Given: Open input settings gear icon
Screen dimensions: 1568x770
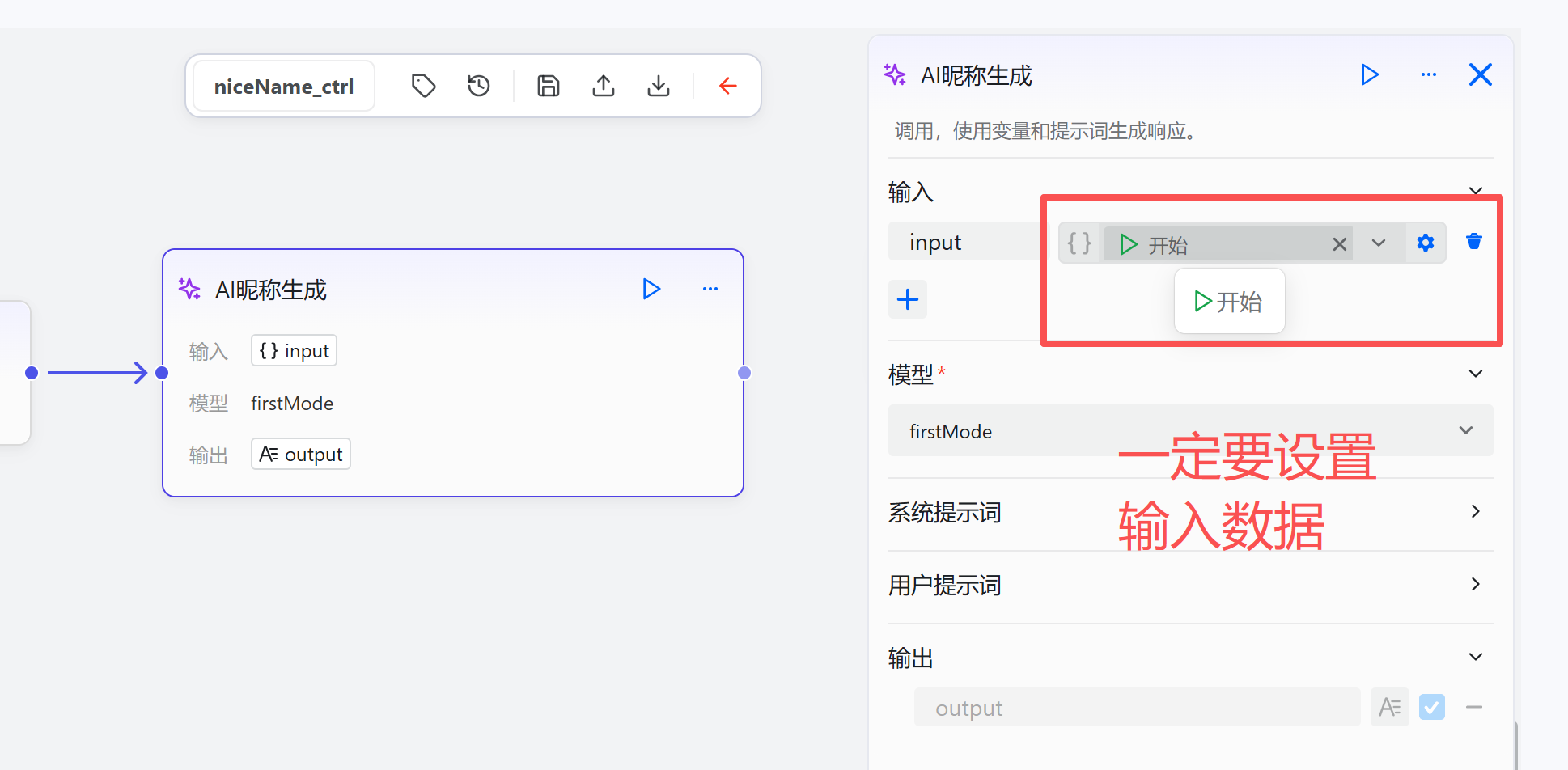Looking at the screenshot, I should pos(1426,243).
